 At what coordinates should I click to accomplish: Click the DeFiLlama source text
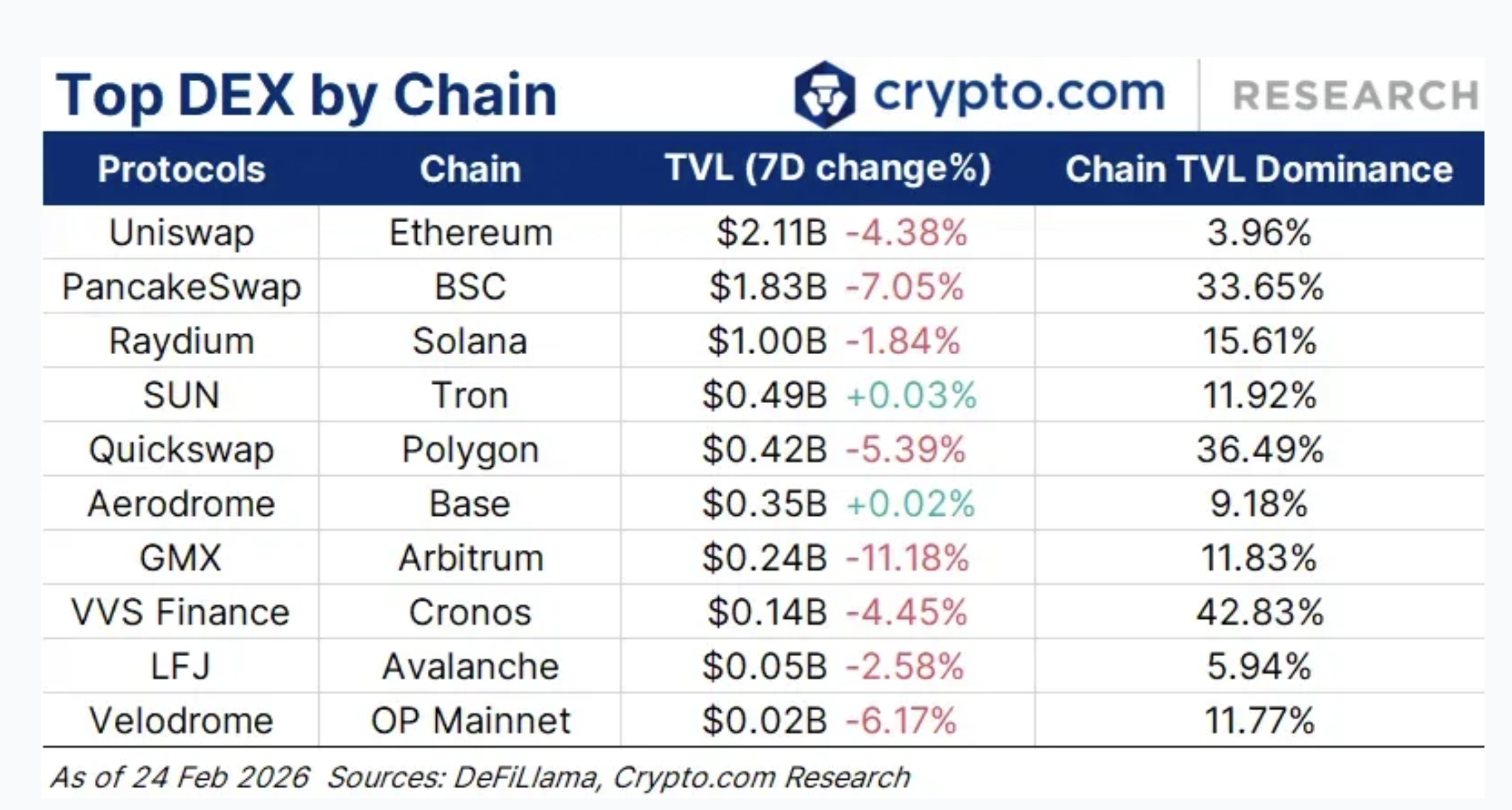[526, 778]
